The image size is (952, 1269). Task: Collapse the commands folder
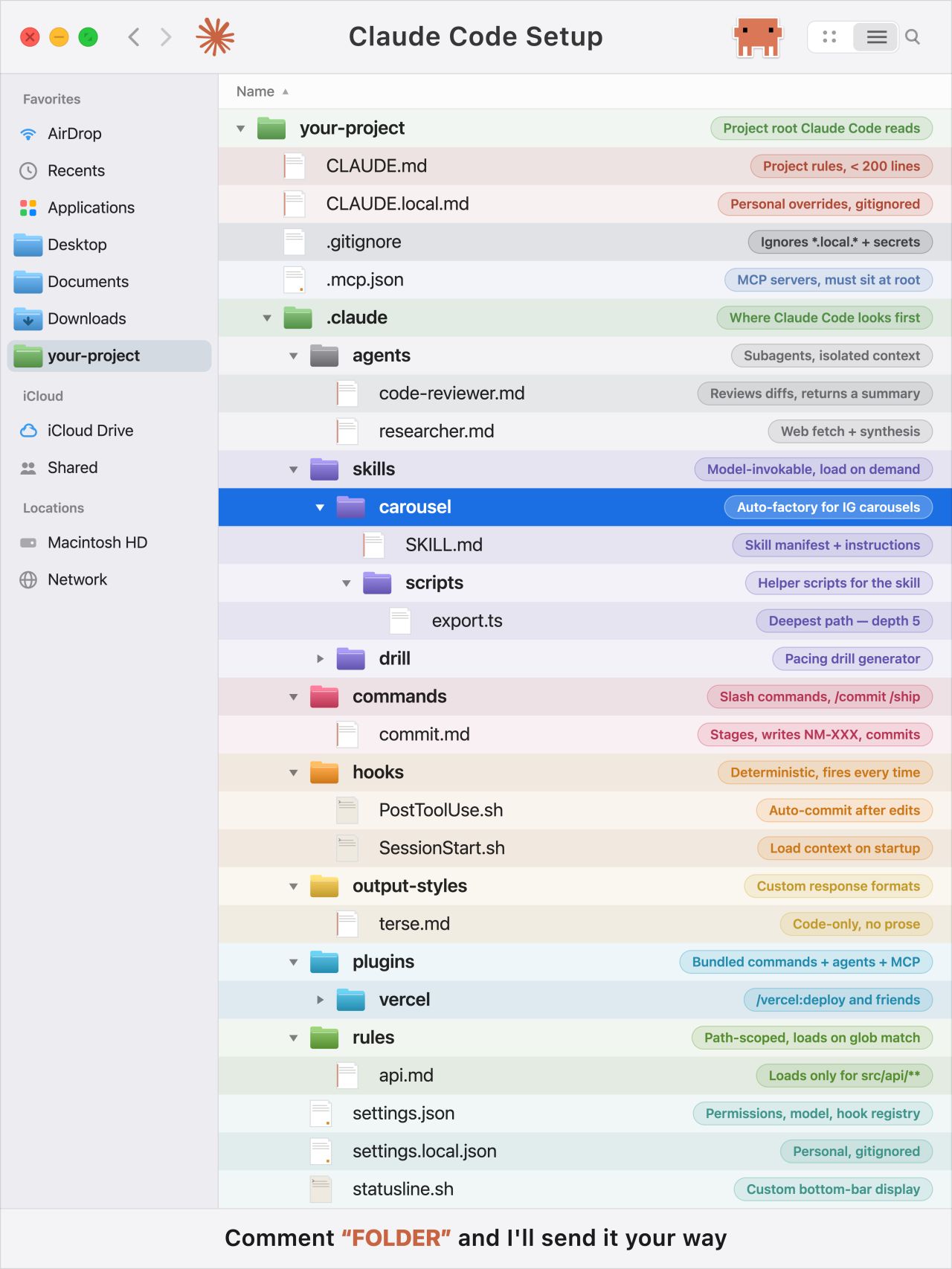(293, 698)
